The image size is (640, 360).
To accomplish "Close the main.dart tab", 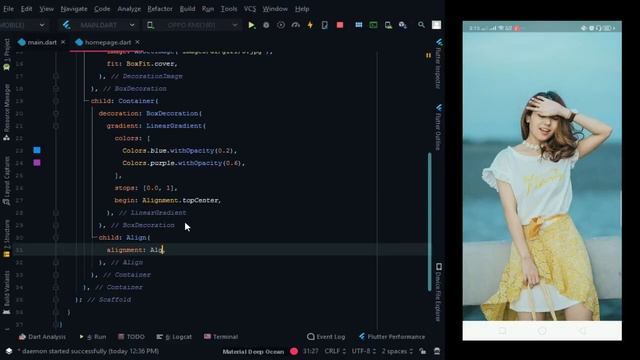I will tap(63, 42).
